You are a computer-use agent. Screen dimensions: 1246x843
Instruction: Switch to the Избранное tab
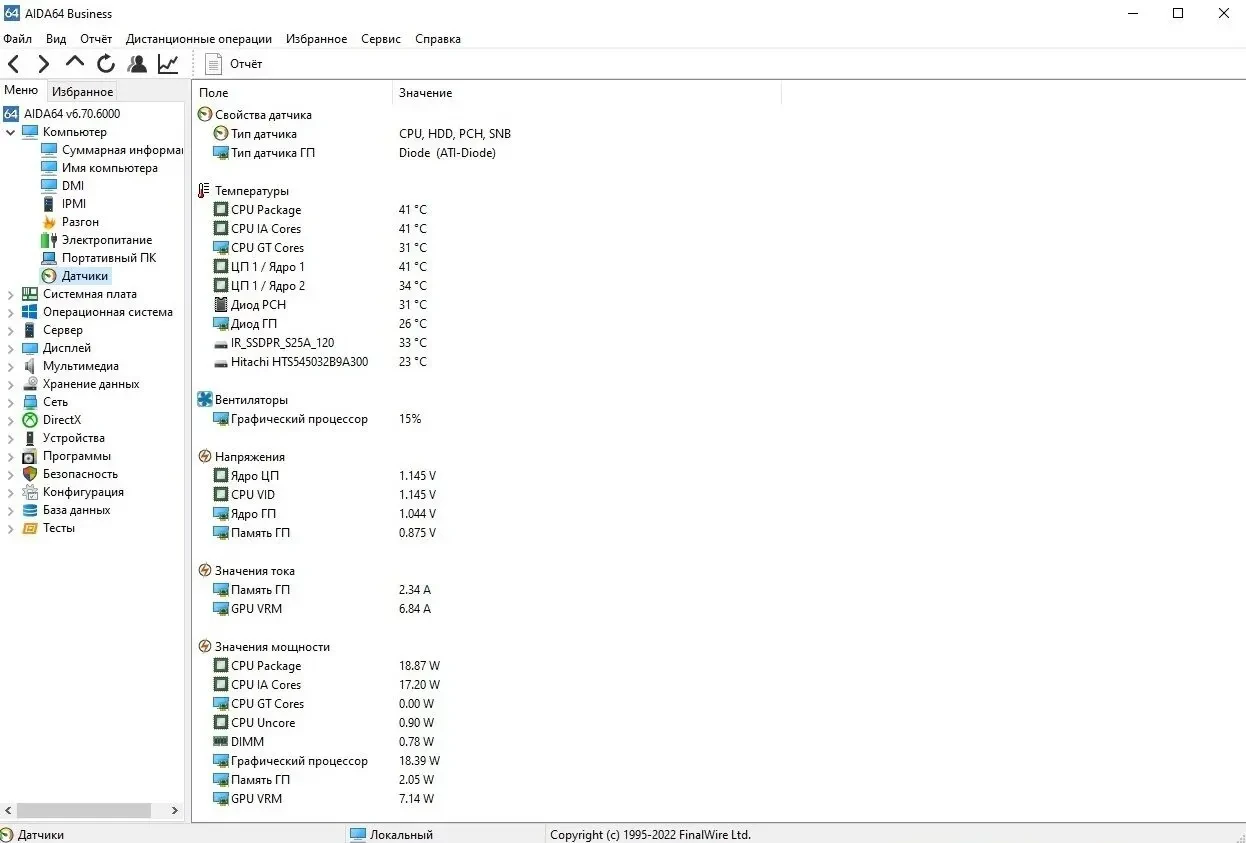[x=83, y=92]
